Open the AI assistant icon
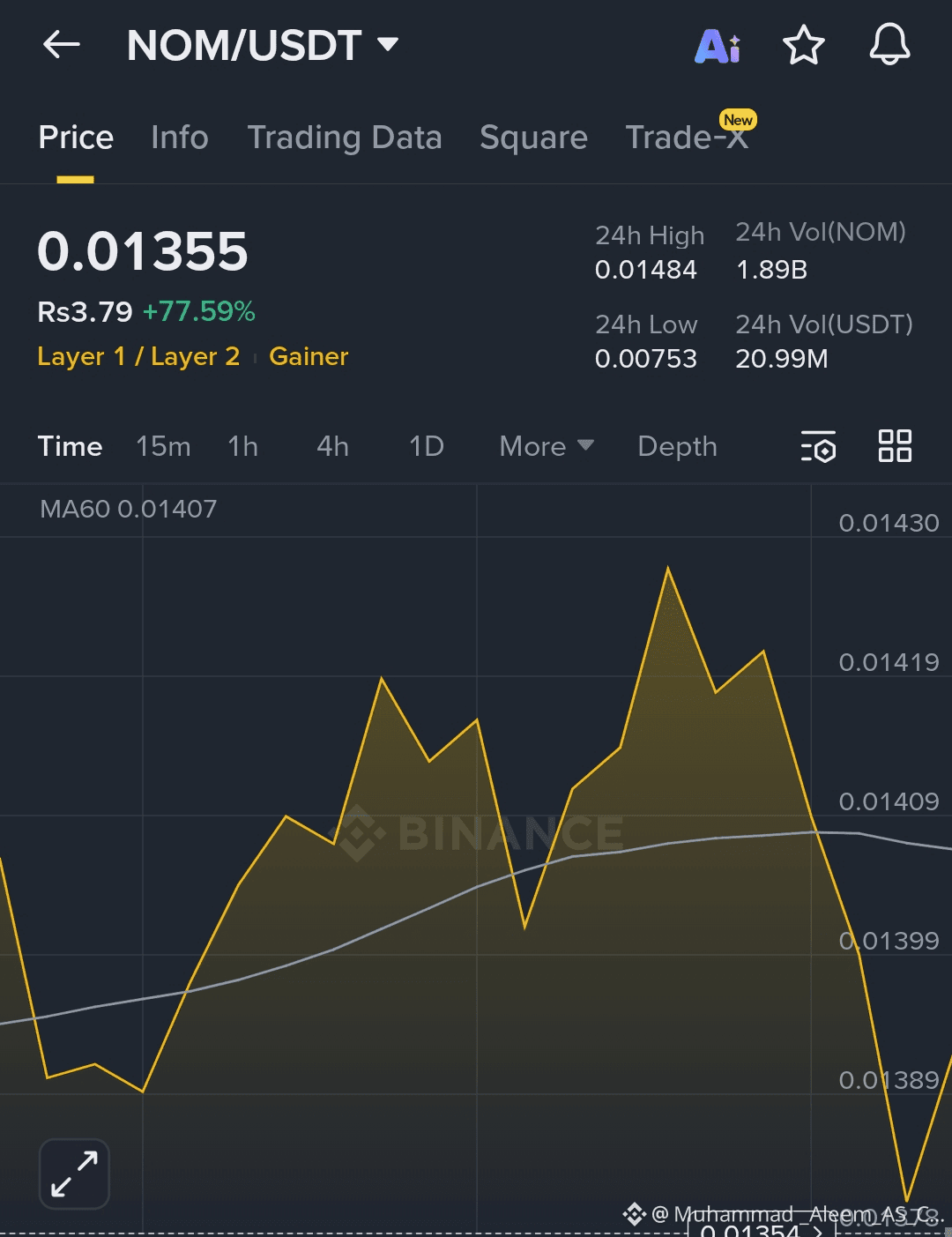This screenshot has width=952, height=1237. [x=718, y=46]
